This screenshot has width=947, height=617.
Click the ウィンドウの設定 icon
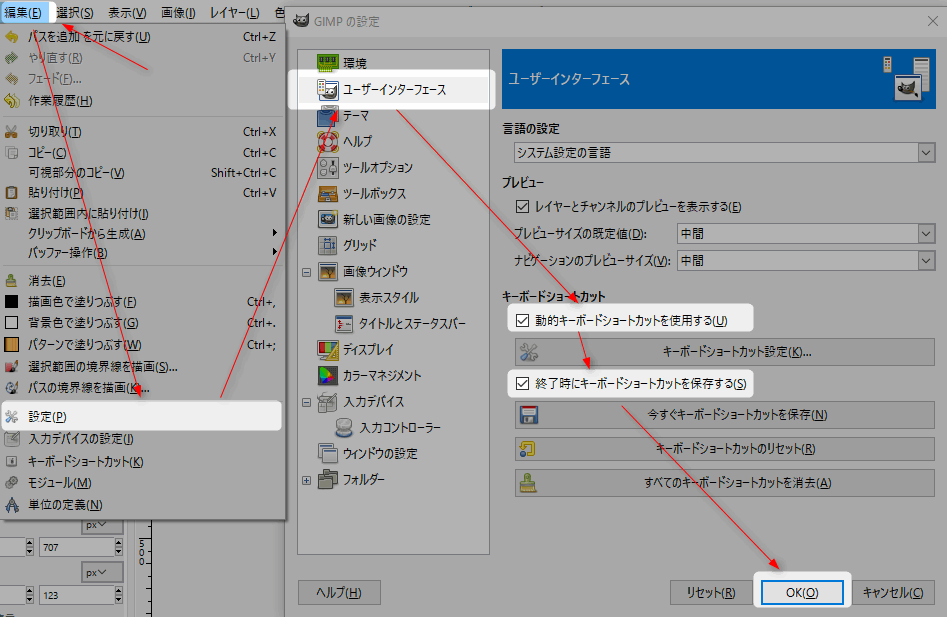coord(327,453)
